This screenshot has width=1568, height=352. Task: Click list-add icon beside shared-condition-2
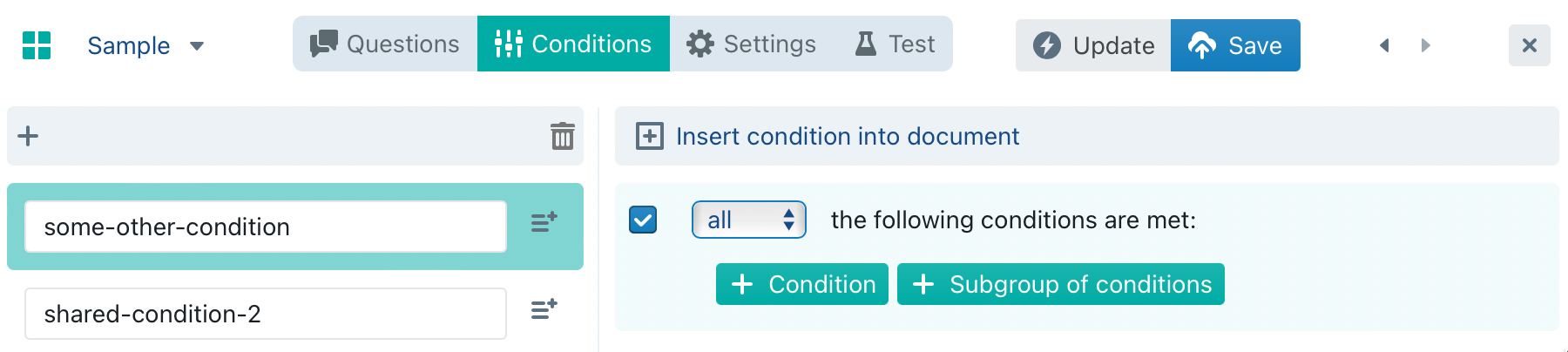[x=544, y=309]
